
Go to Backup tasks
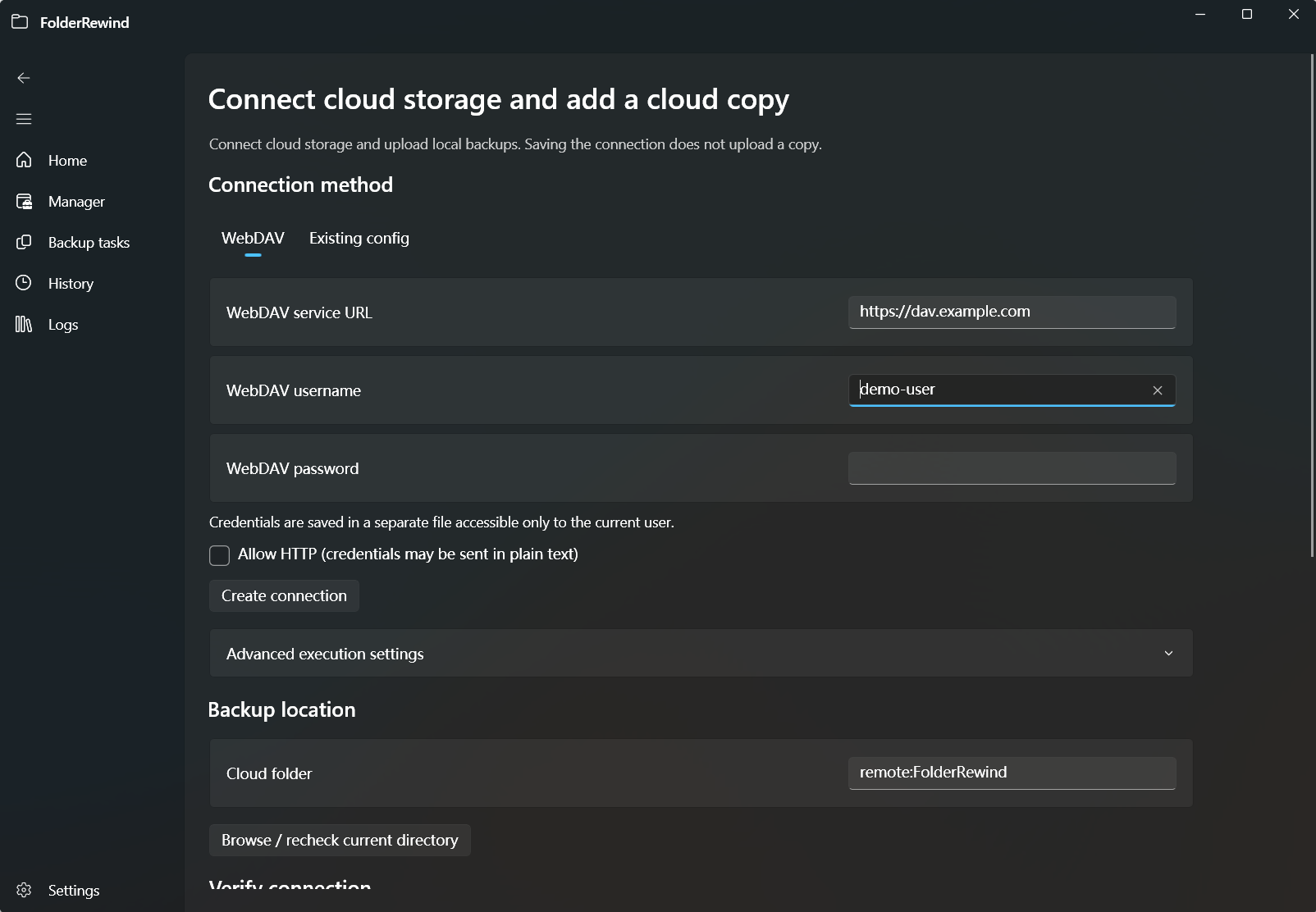[x=89, y=243]
